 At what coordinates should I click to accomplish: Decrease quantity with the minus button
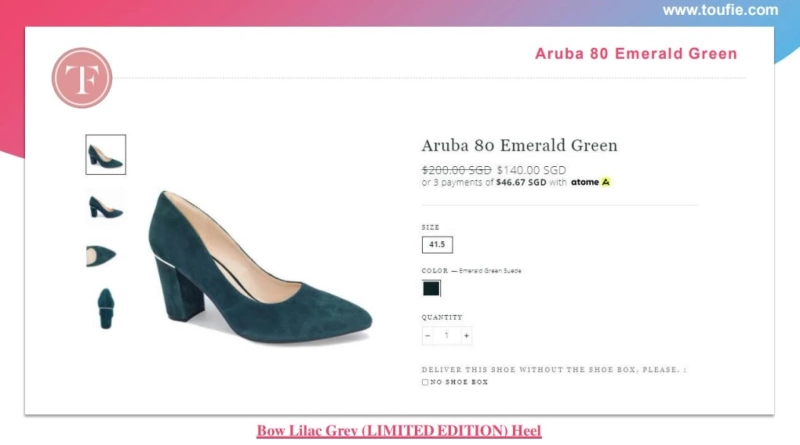pos(428,335)
